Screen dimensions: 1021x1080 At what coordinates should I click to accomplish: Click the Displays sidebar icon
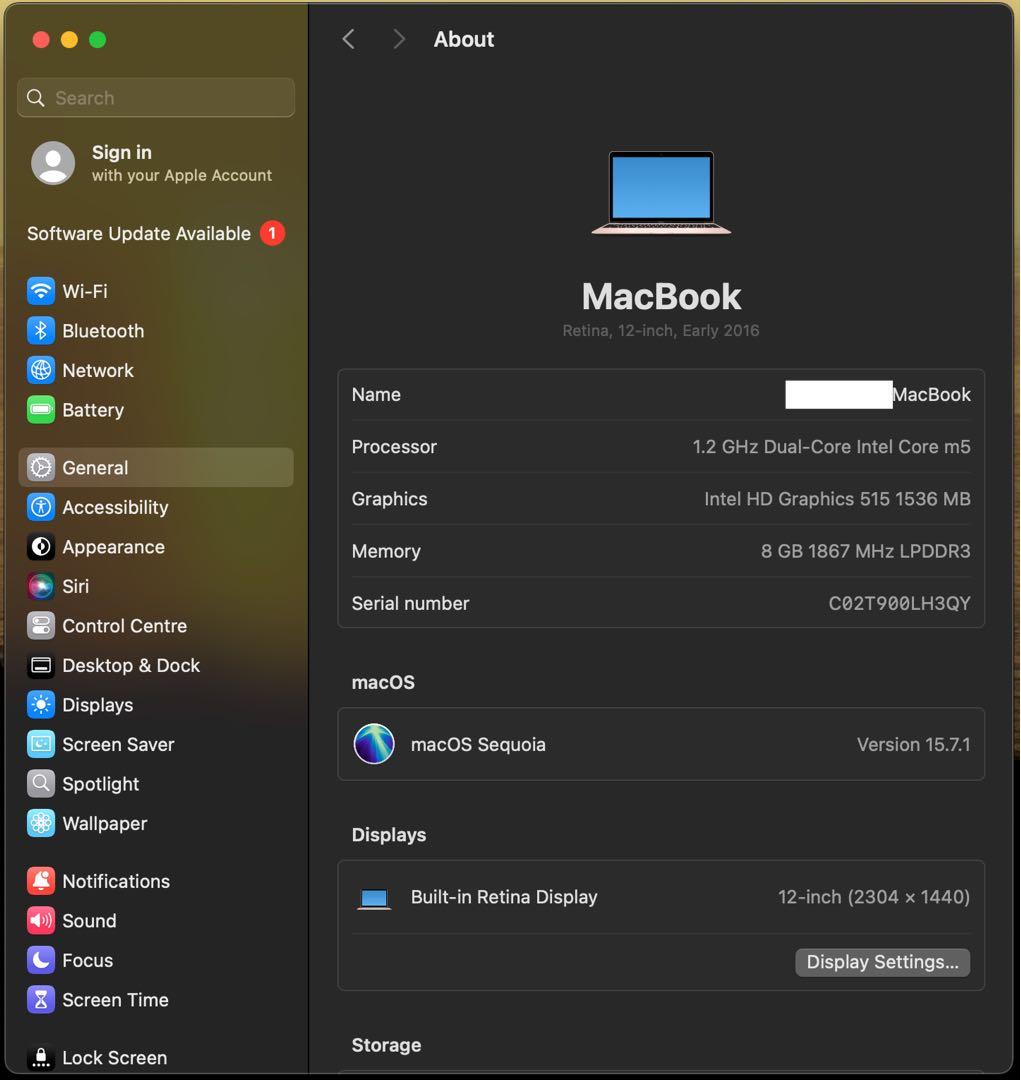coord(40,705)
